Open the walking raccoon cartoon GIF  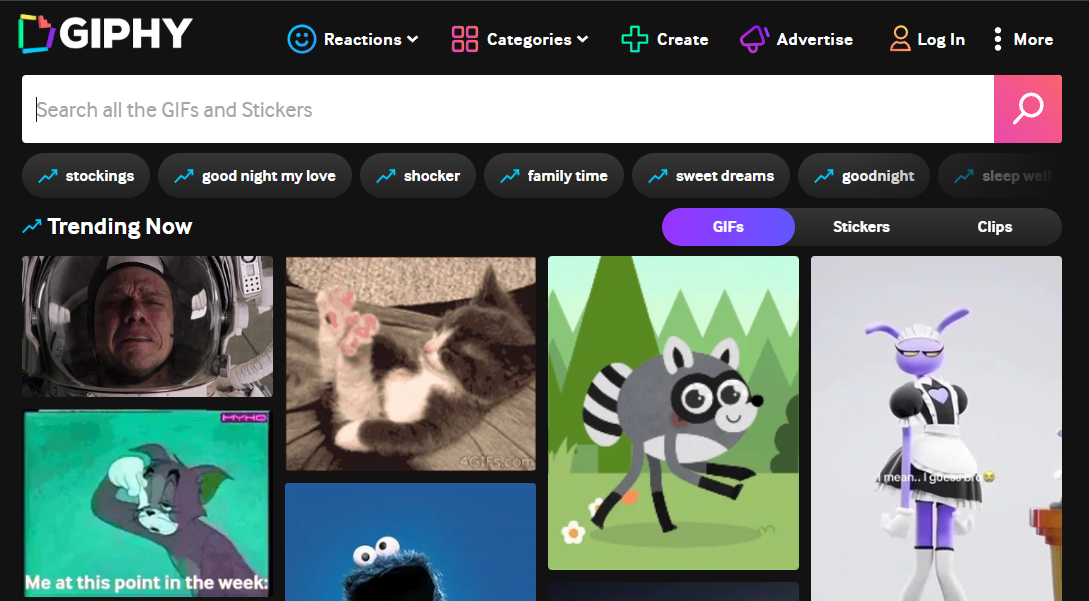(673, 413)
